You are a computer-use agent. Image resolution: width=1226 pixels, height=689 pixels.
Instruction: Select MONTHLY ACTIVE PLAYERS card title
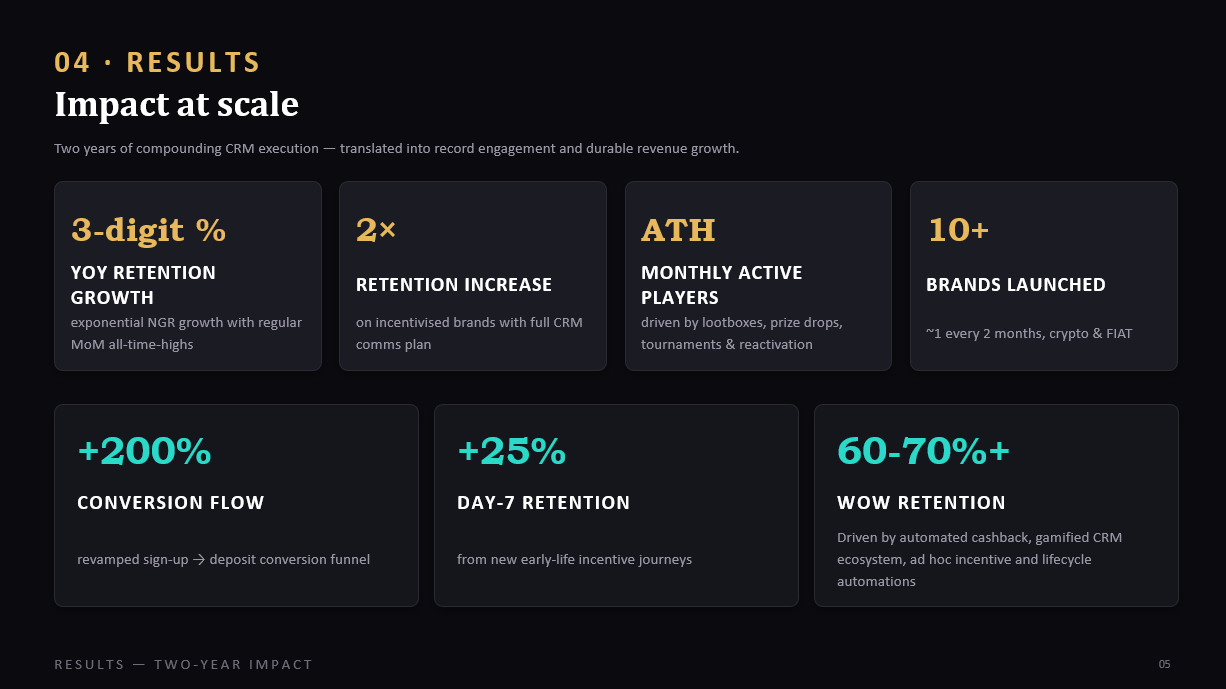tap(722, 285)
